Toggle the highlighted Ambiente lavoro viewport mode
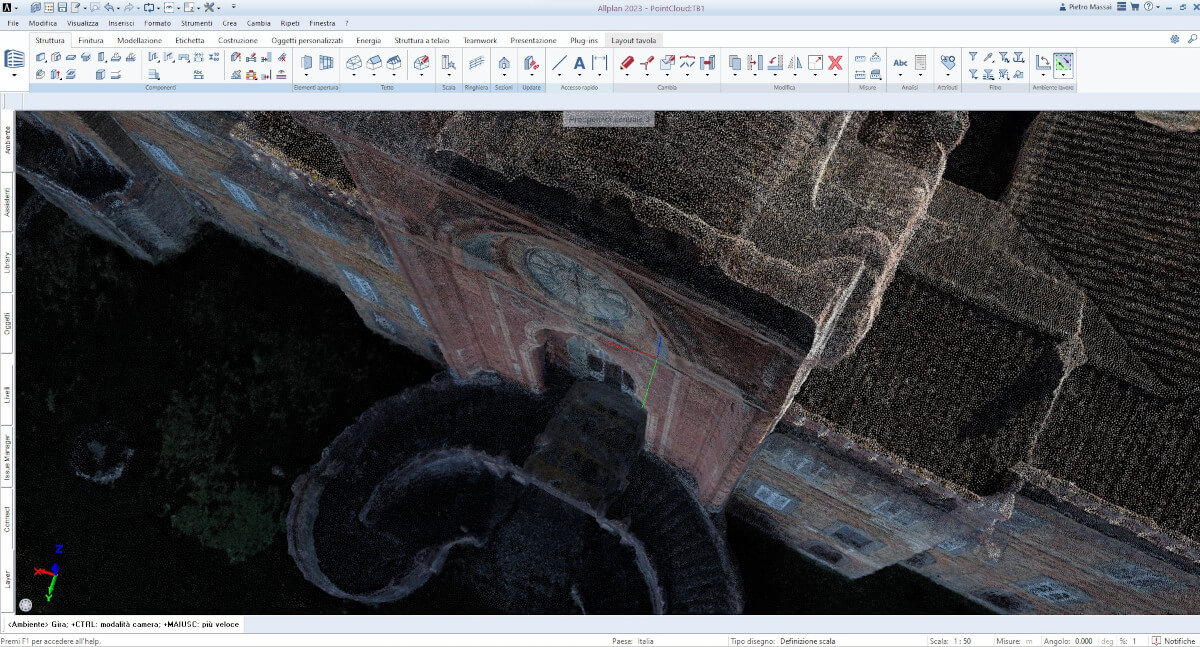The image size is (1200, 647). pyautogui.click(x=1063, y=63)
